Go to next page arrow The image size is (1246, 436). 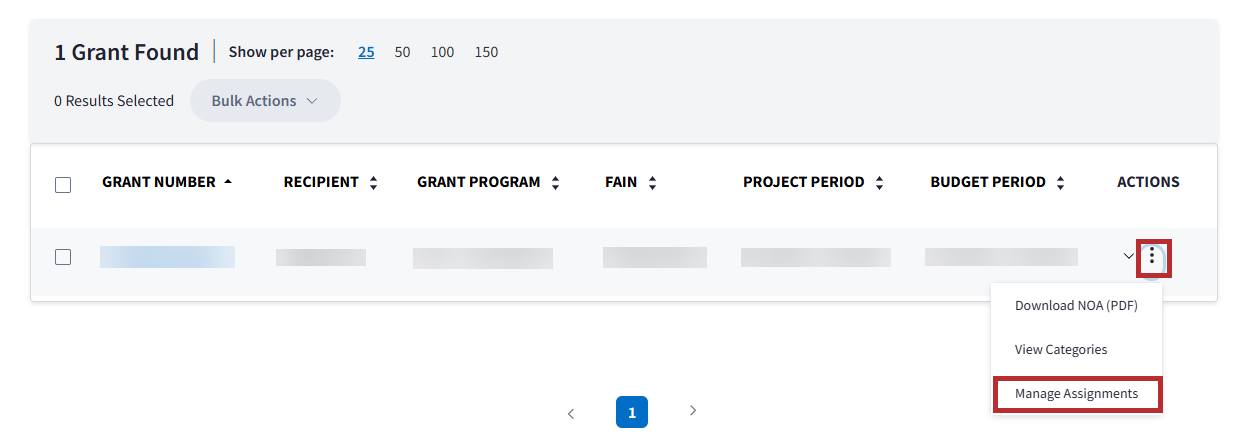tap(693, 411)
